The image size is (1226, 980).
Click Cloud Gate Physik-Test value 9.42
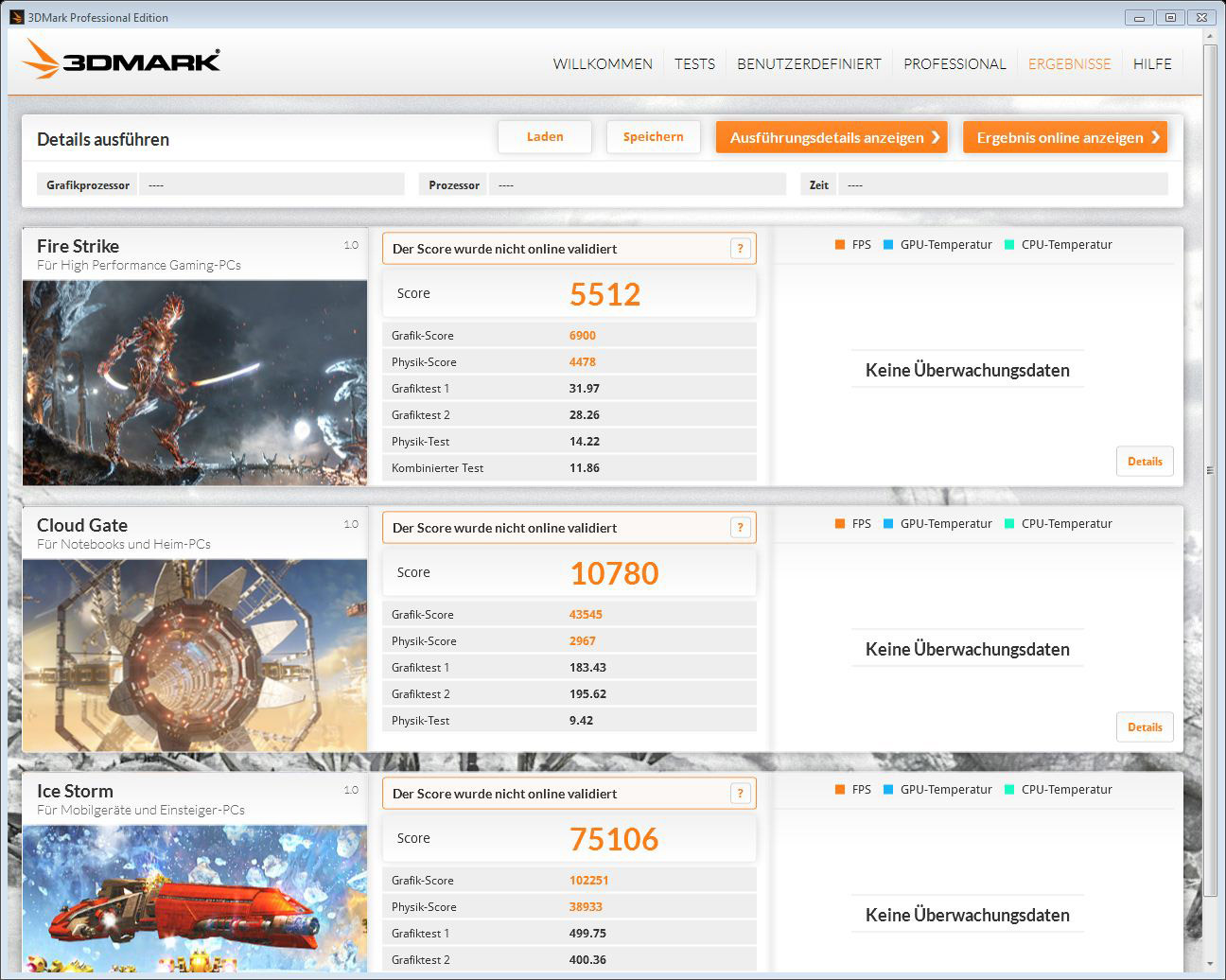point(582,721)
